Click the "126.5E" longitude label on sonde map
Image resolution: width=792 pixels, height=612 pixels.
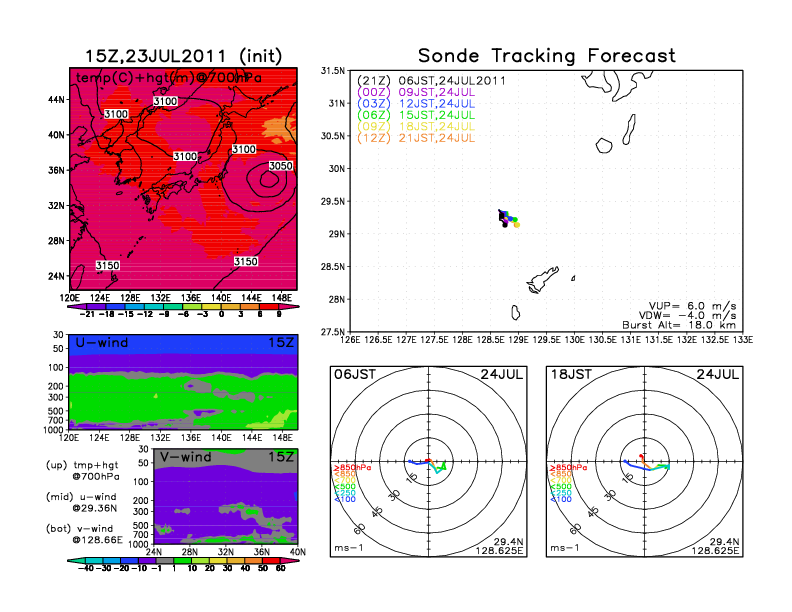[x=378, y=340]
